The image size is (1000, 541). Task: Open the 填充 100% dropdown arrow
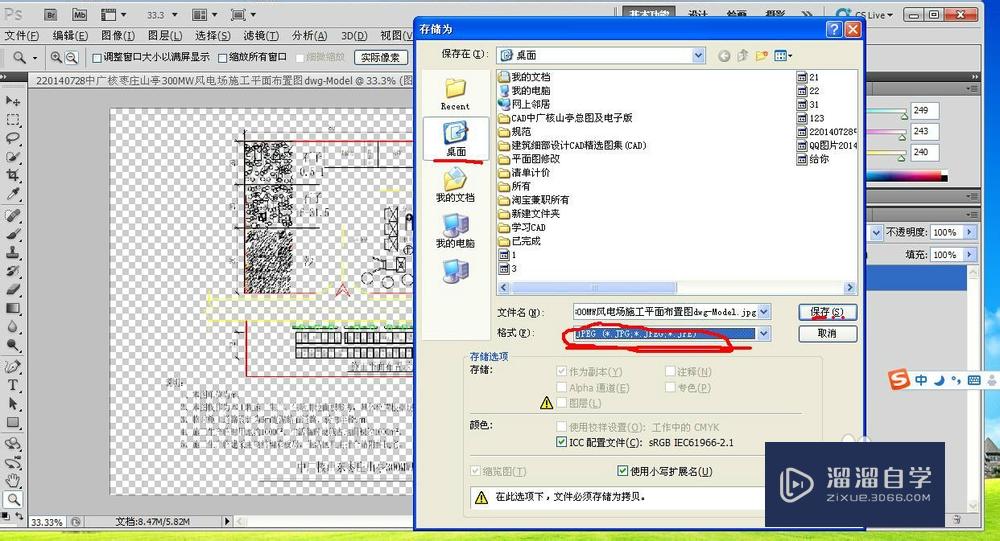click(969, 255)
